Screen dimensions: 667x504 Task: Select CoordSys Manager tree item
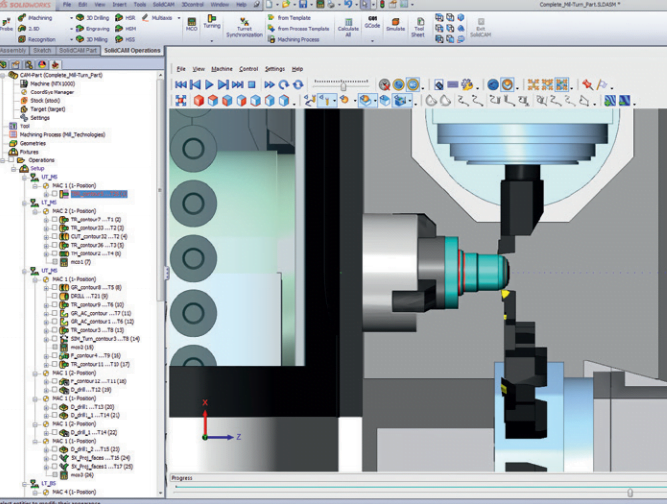coord(47,92)
